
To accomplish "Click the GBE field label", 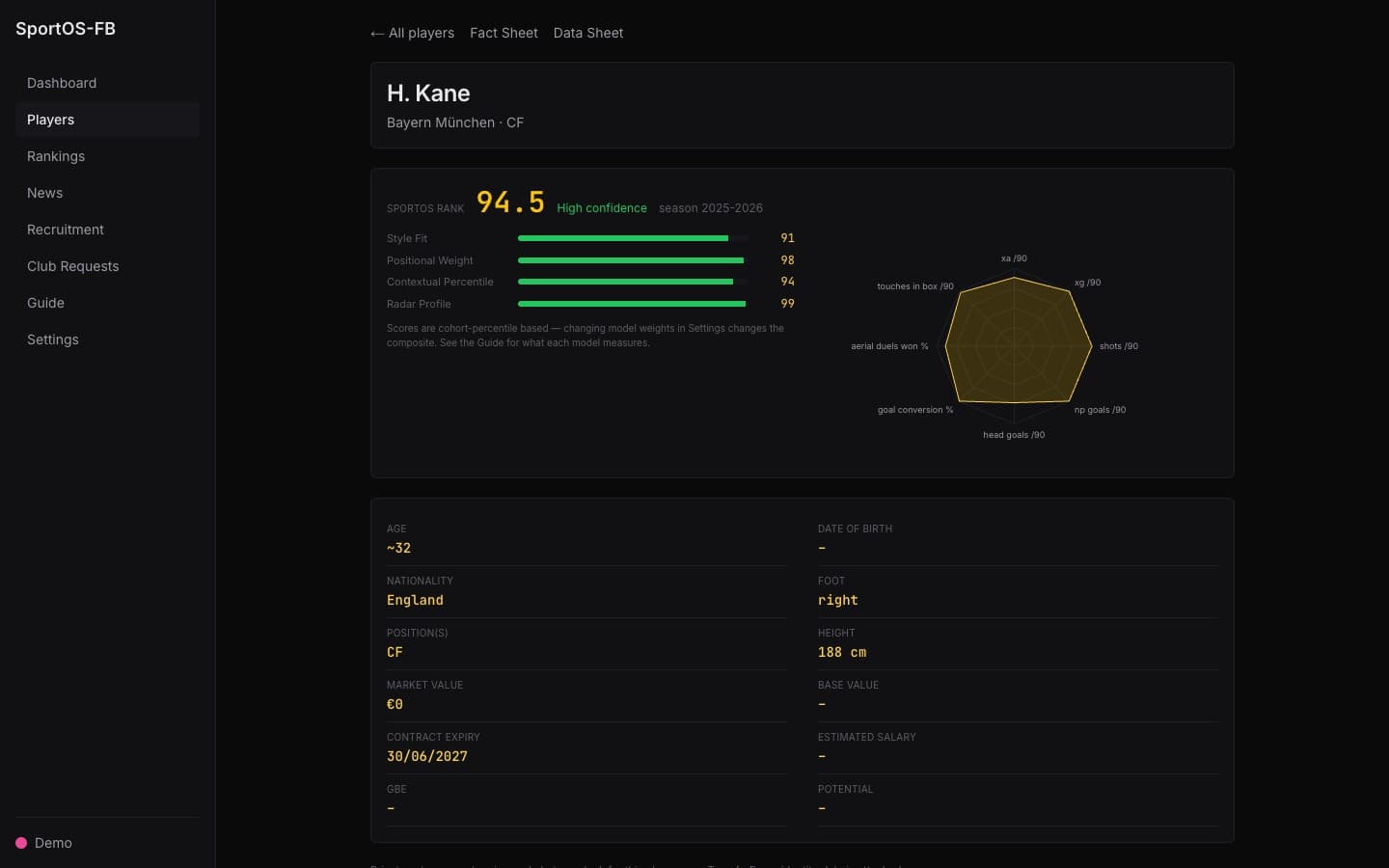I will click(x=396, y=789).
